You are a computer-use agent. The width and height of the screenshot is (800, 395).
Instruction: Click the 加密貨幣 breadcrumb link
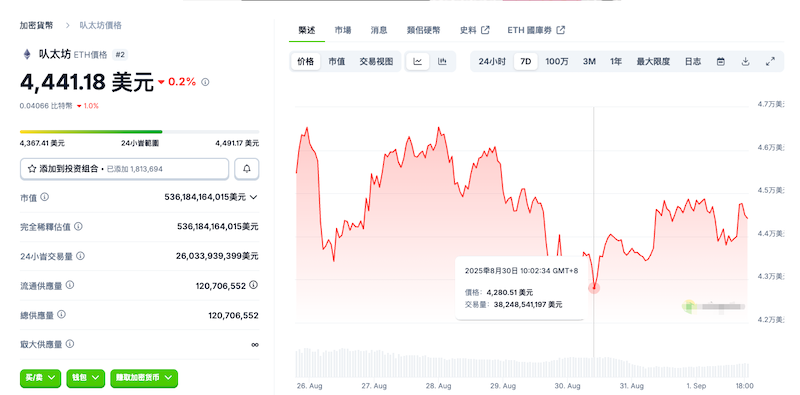pyautogui.click(x=36, y=25)
